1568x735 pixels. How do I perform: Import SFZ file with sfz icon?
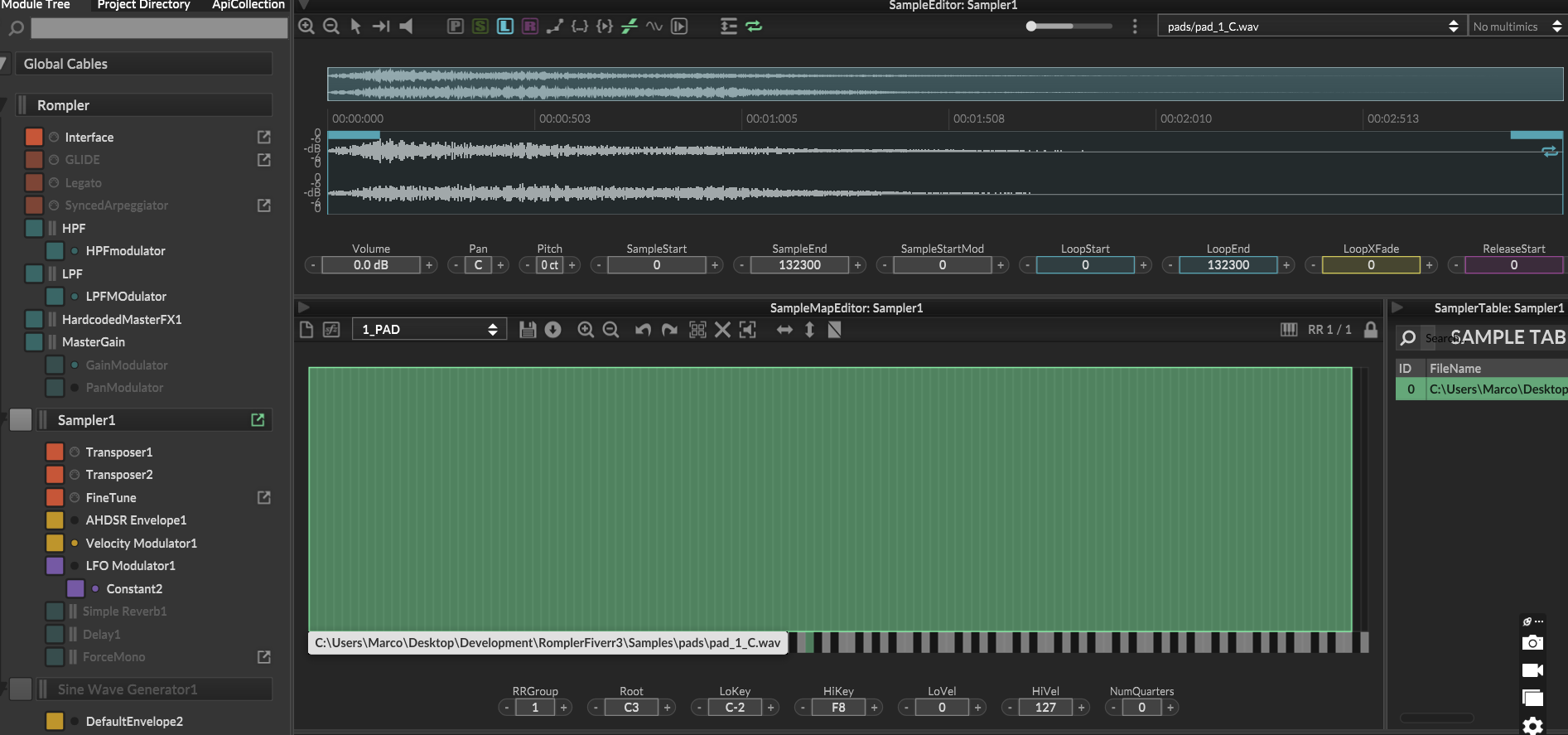(x=331, y=330)
